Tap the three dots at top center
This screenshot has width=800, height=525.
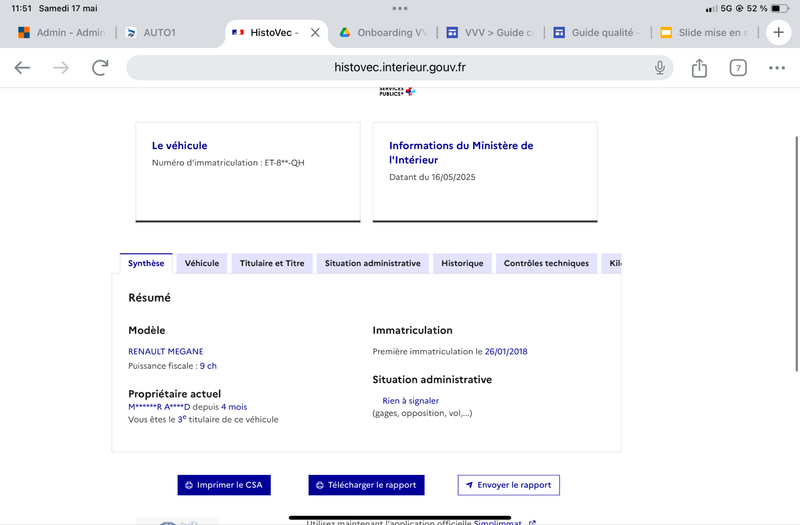point(400,8)
